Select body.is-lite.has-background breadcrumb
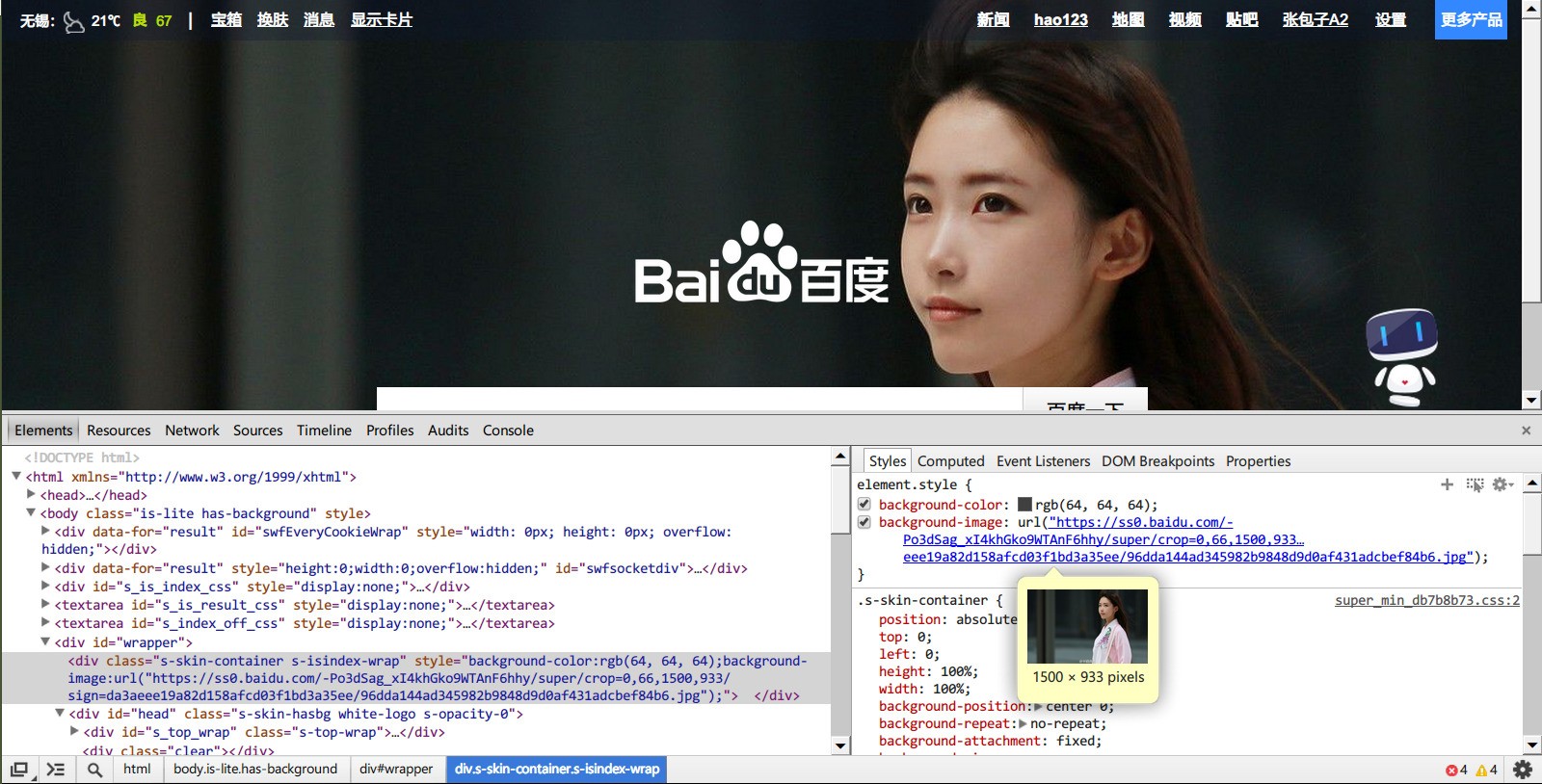 (x=255, y=769)
